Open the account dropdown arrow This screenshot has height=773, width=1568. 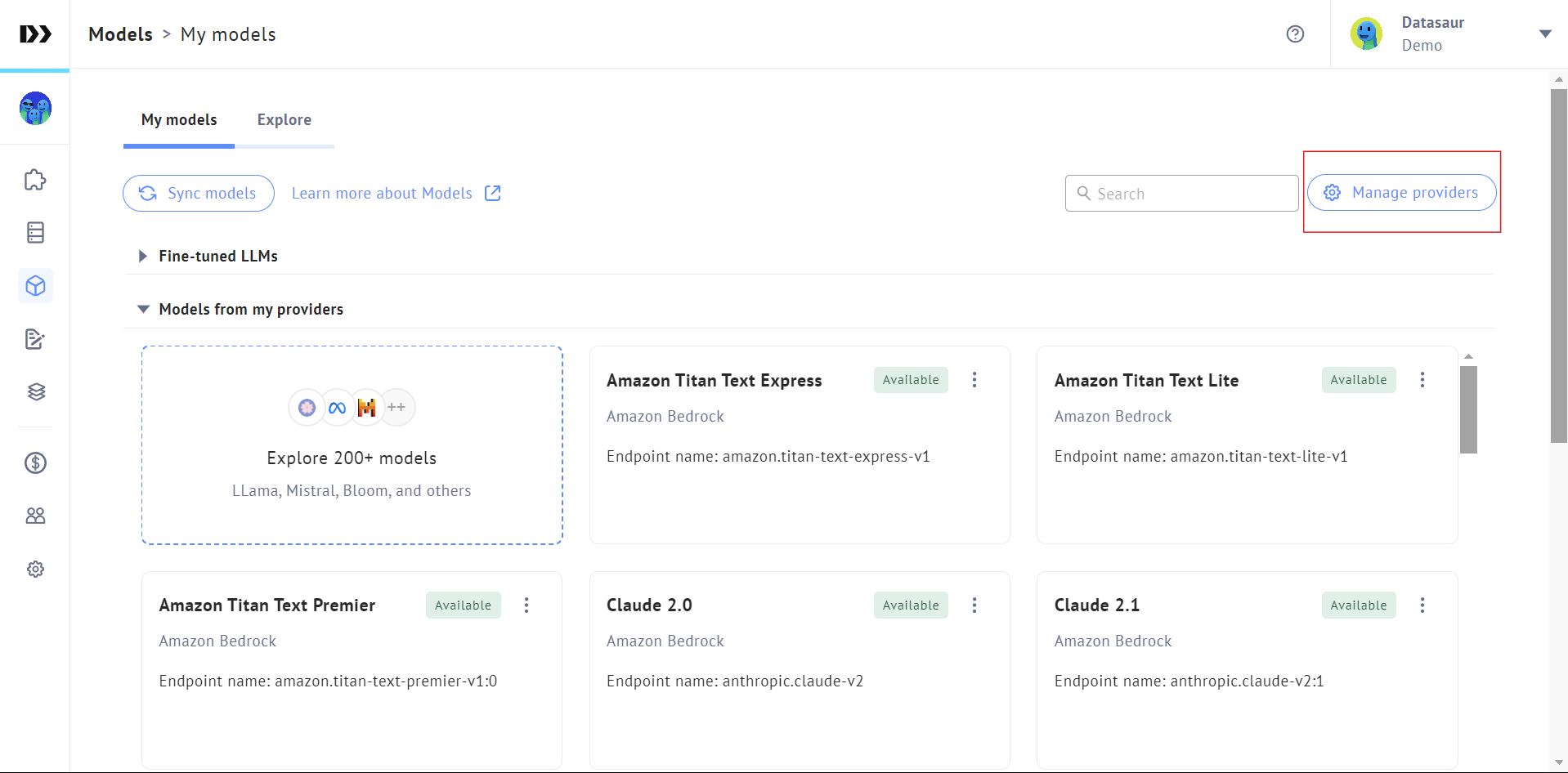coord(1545,34)
